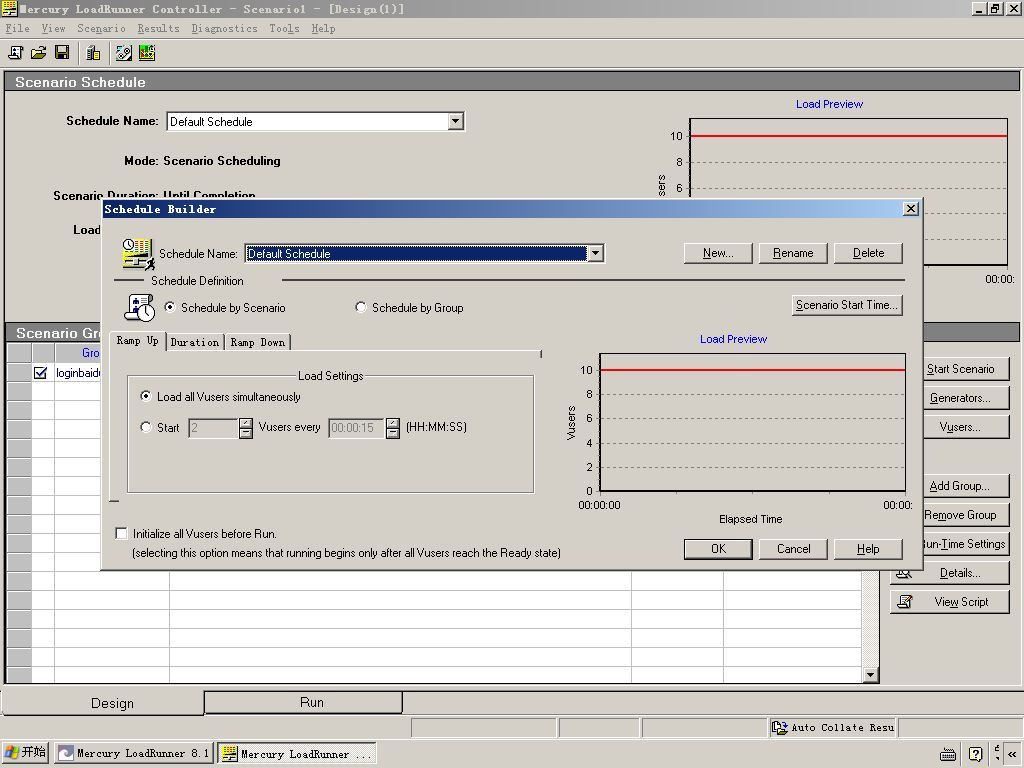
Task: Click the Analyze Results chart toolbar icon
Action: pos(147,52)
